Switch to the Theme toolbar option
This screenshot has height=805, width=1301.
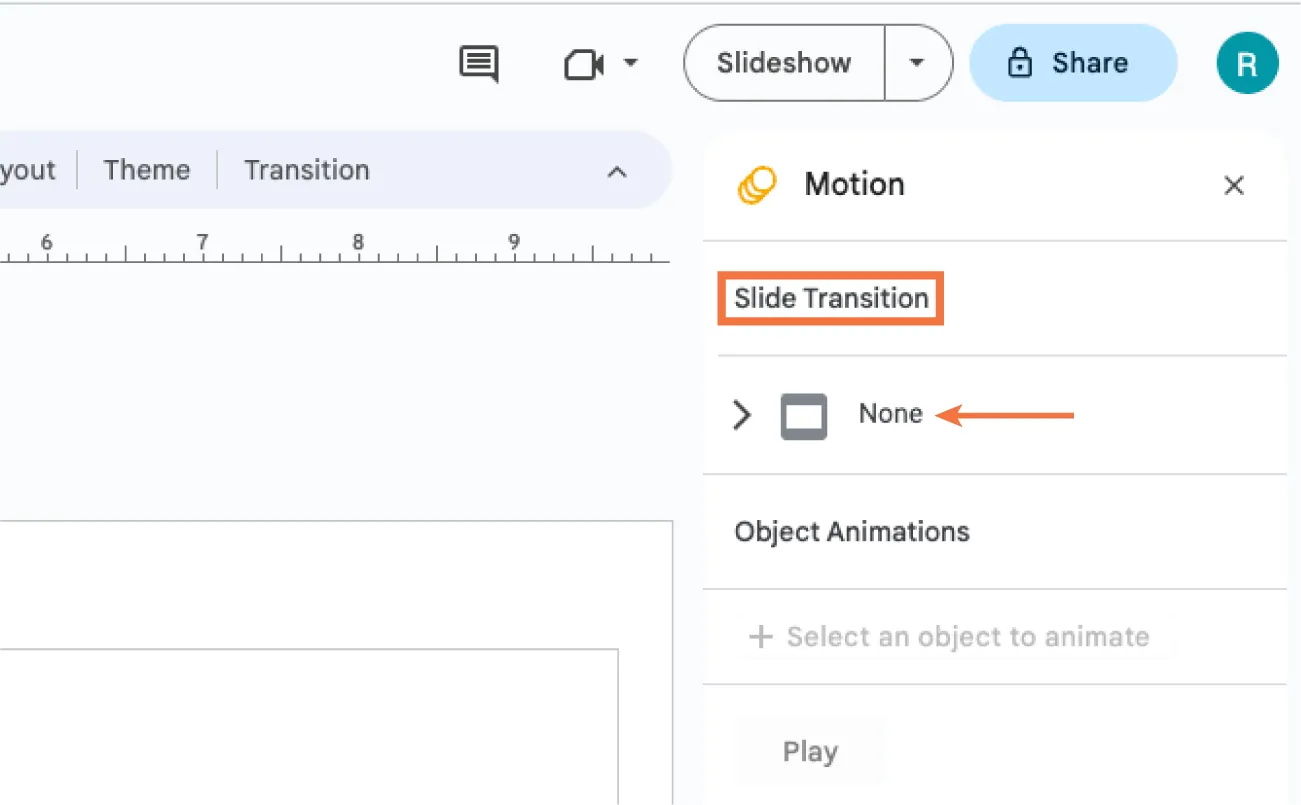click(x=146, y=169)
